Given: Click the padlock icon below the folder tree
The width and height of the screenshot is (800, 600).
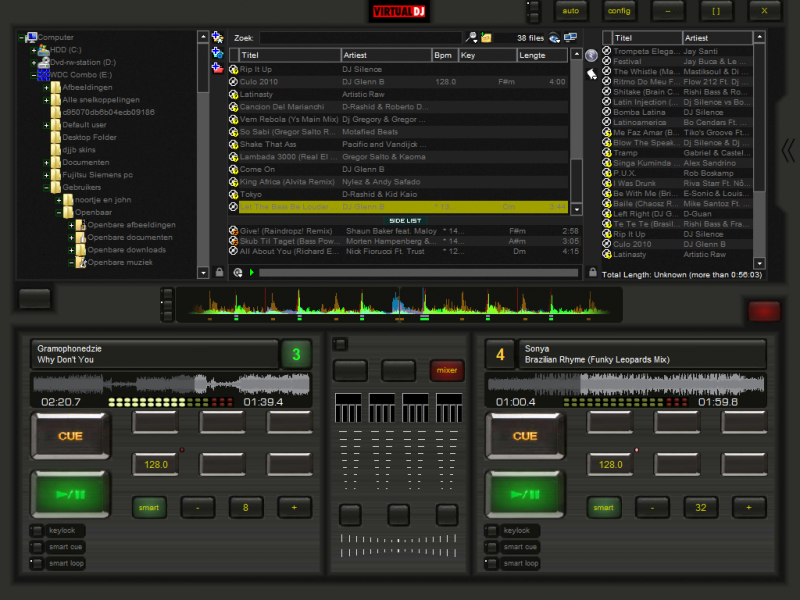Looking at the screenshot, I should tap(219, 272).
